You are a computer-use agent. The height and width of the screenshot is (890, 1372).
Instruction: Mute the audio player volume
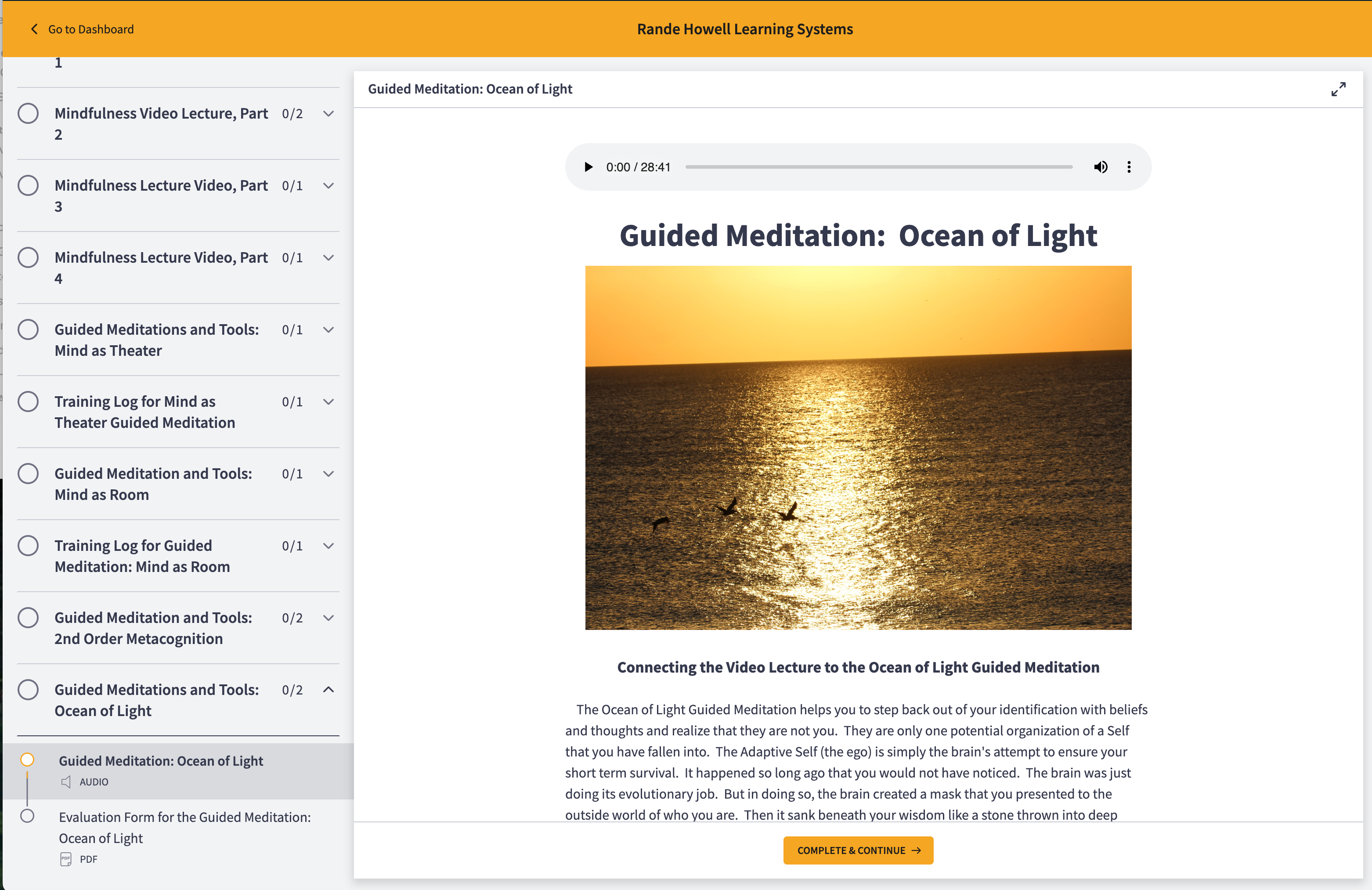pyautogui.click(x=1100, y=167)
